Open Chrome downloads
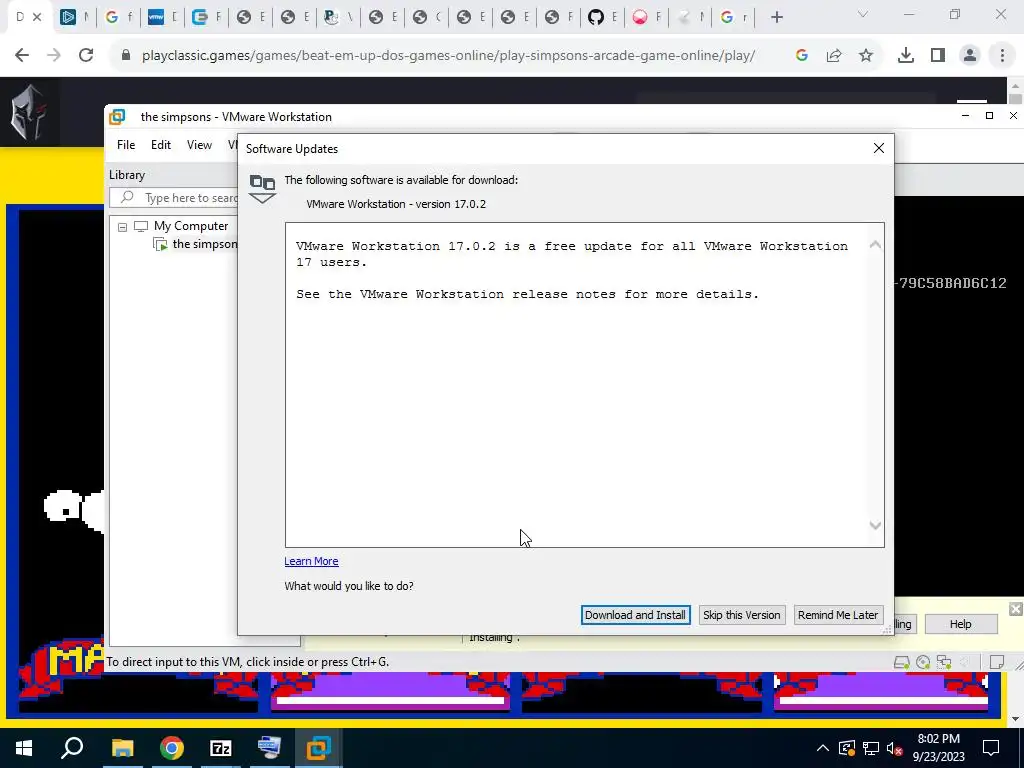The image size is (1024, 768). pyautogui.click(x=906, y=56)
